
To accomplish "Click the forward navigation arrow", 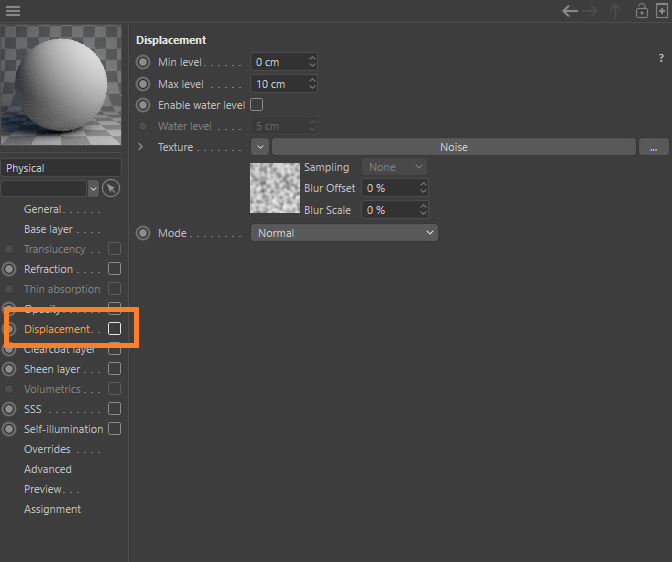I will (x=593, y=11).
